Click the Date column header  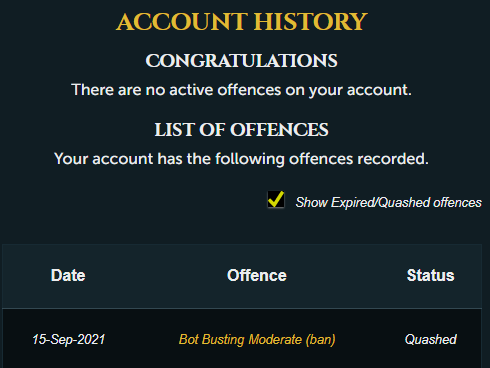(x=68, y=275)
